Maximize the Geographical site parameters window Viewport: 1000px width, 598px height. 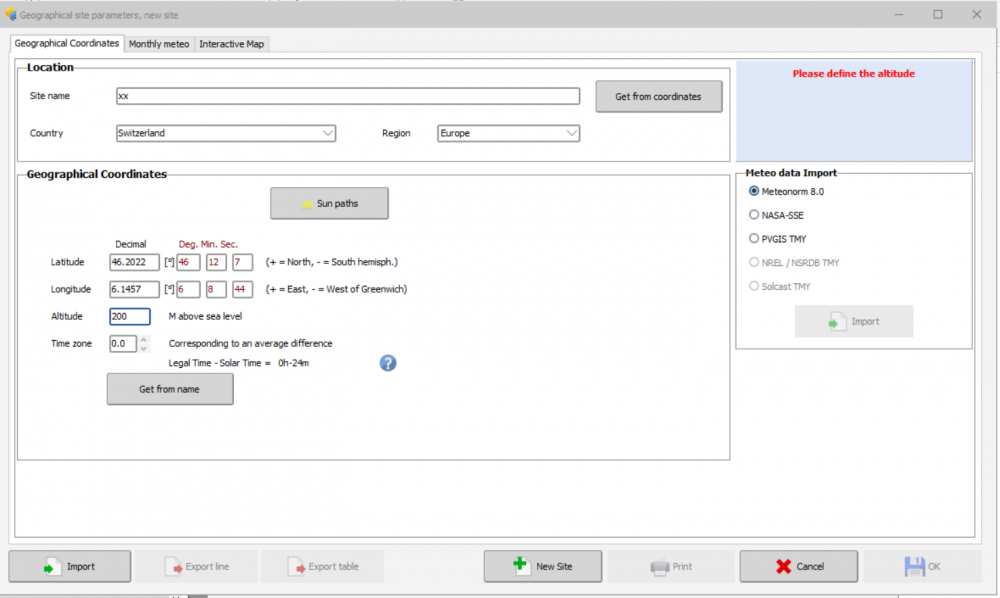pos(938,14)
